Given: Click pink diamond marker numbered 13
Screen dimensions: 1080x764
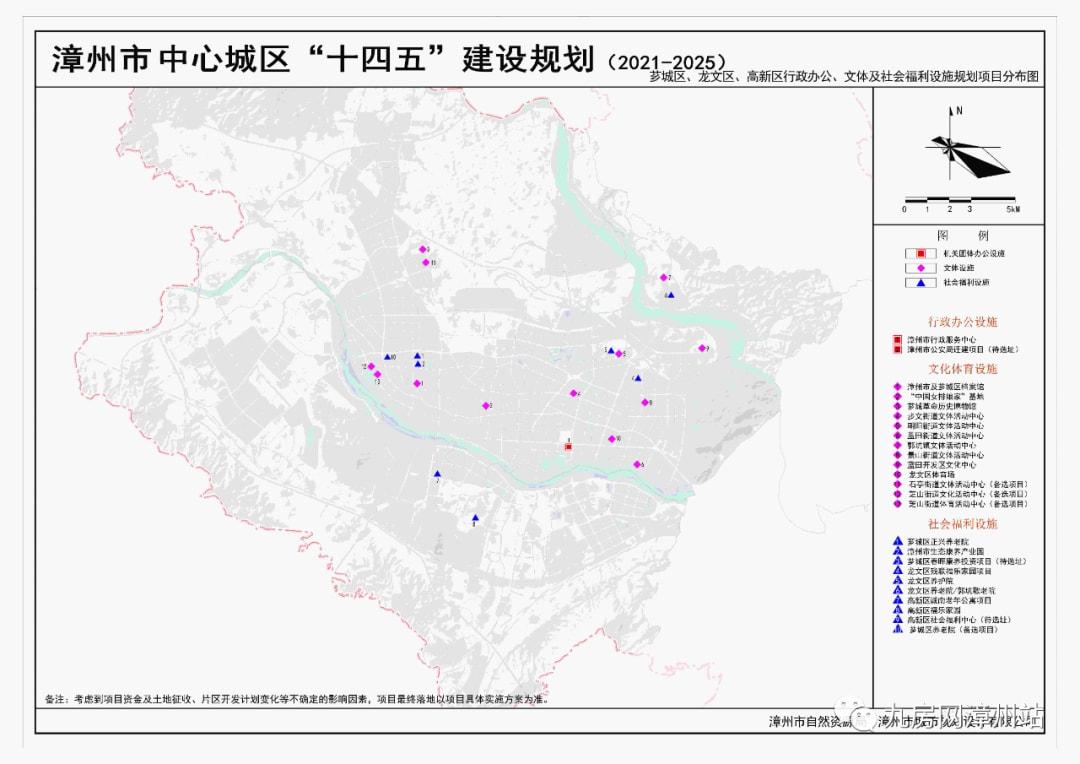Looking at the screenshot, I should coord(377,374).
